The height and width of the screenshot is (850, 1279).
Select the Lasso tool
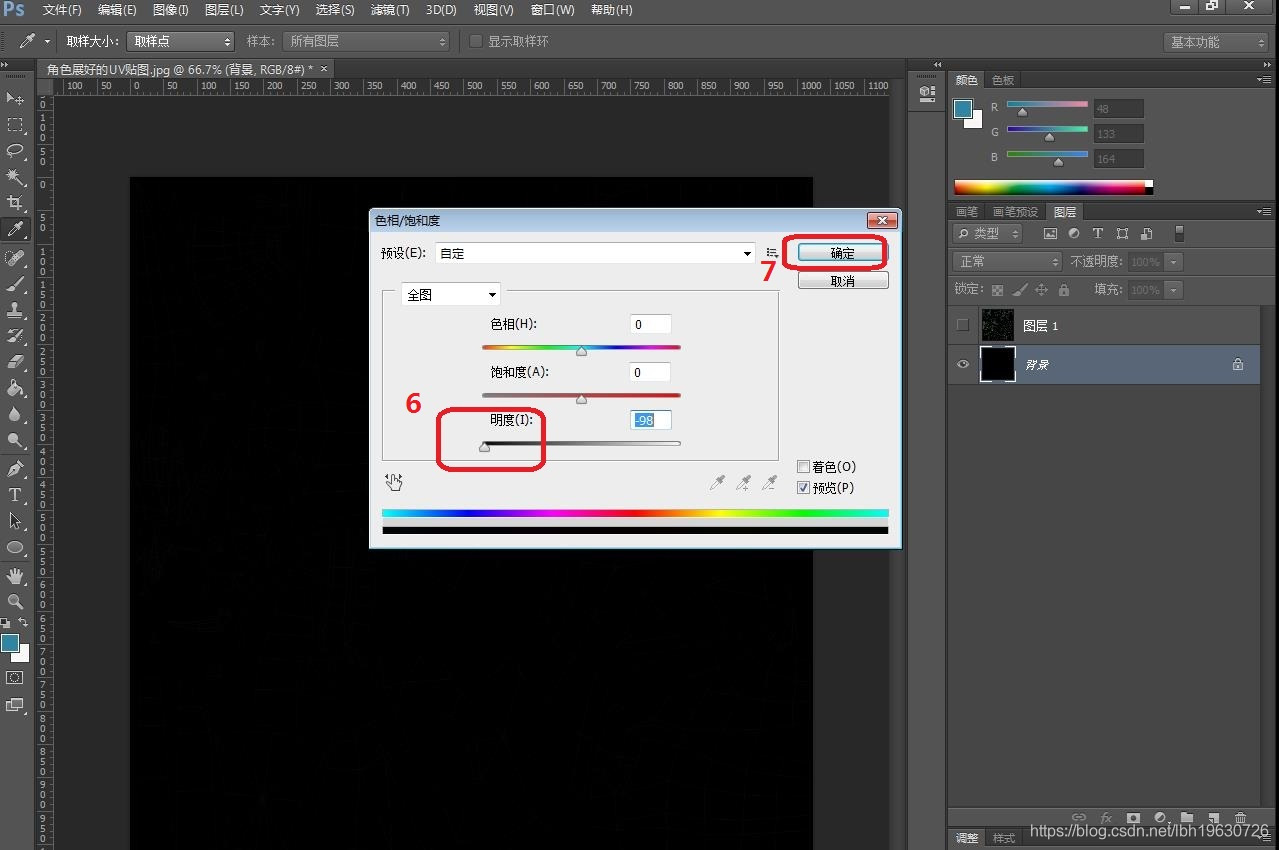click(15, 150)
